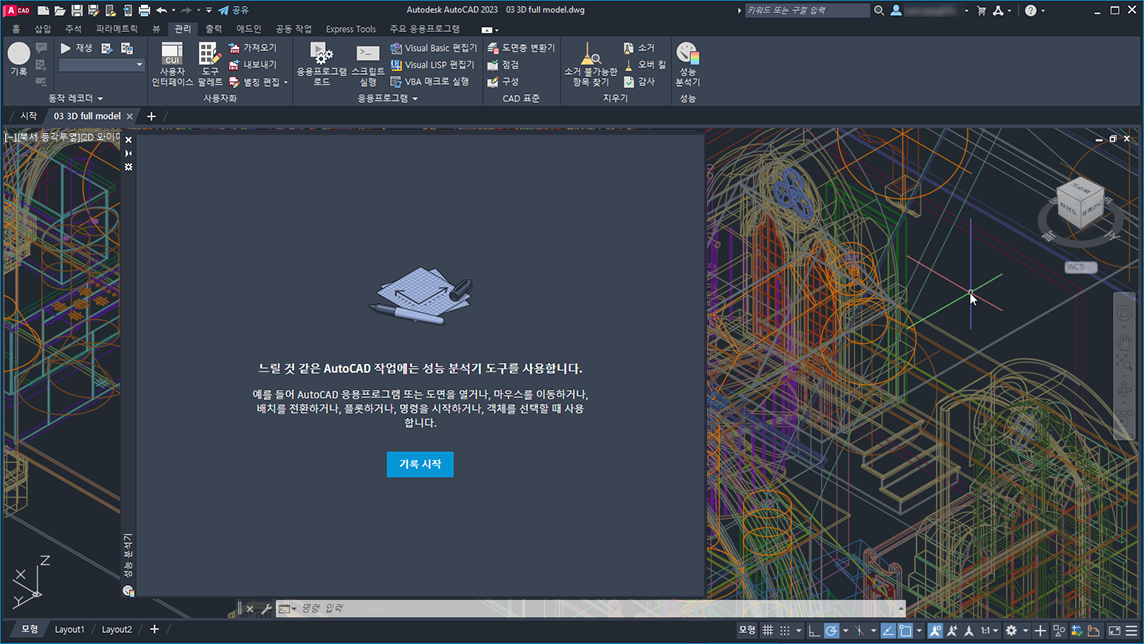The width and height of the screenshot is (1144, 644).
Task: Open the 성능 분석기 ribbon button
Action: coord(687,64)
